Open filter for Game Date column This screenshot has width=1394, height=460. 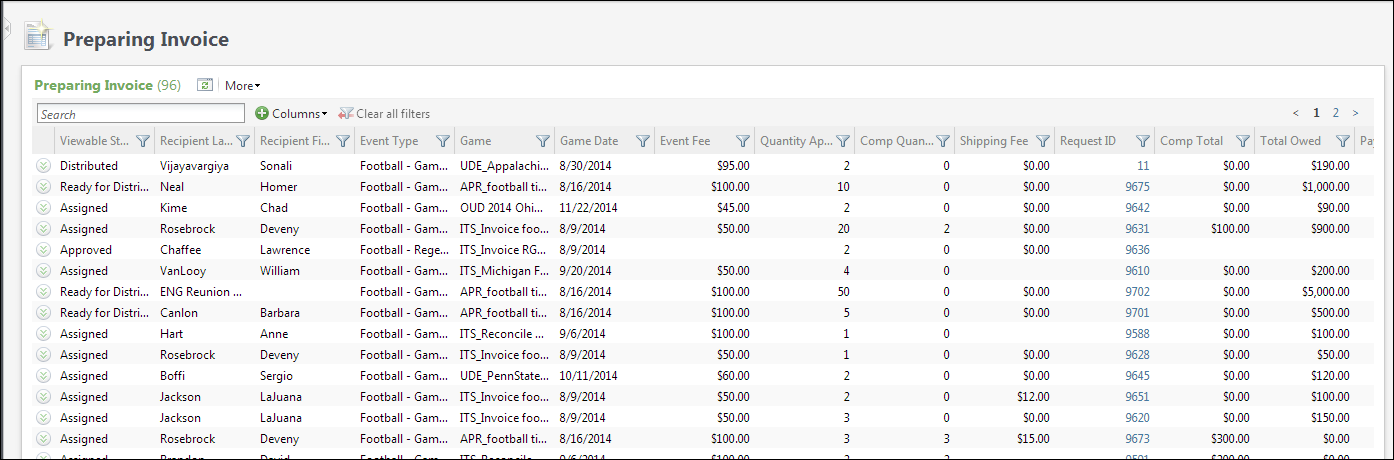[643, 142]
